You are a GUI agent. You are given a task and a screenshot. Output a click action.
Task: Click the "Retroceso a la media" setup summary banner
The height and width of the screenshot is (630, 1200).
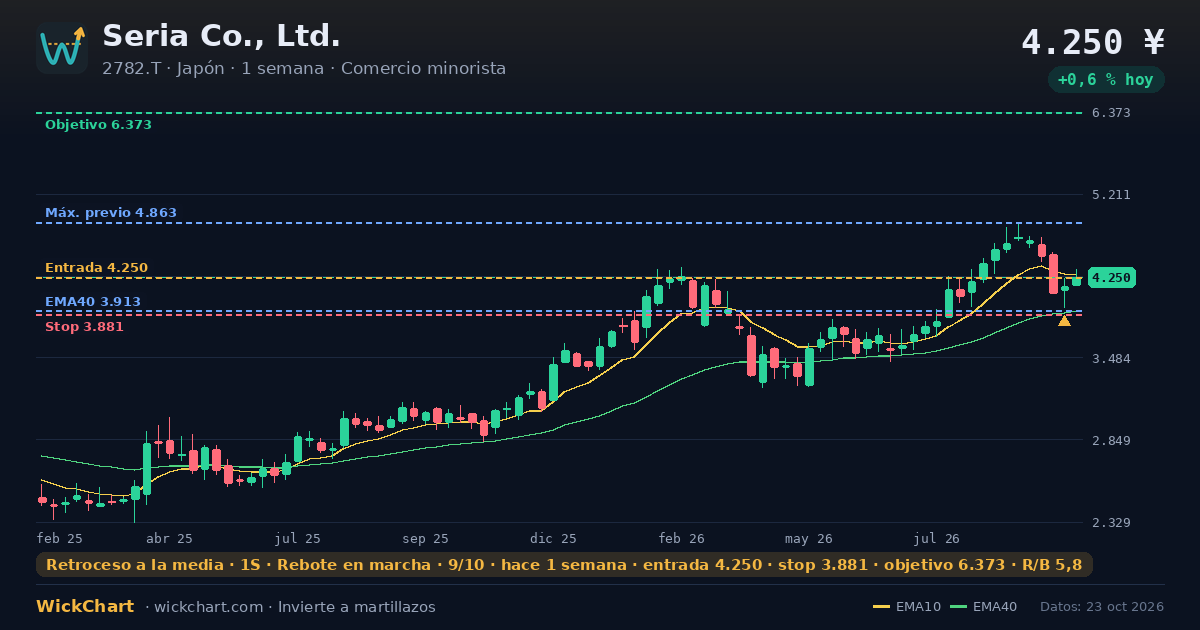click(x=564, y=565)
